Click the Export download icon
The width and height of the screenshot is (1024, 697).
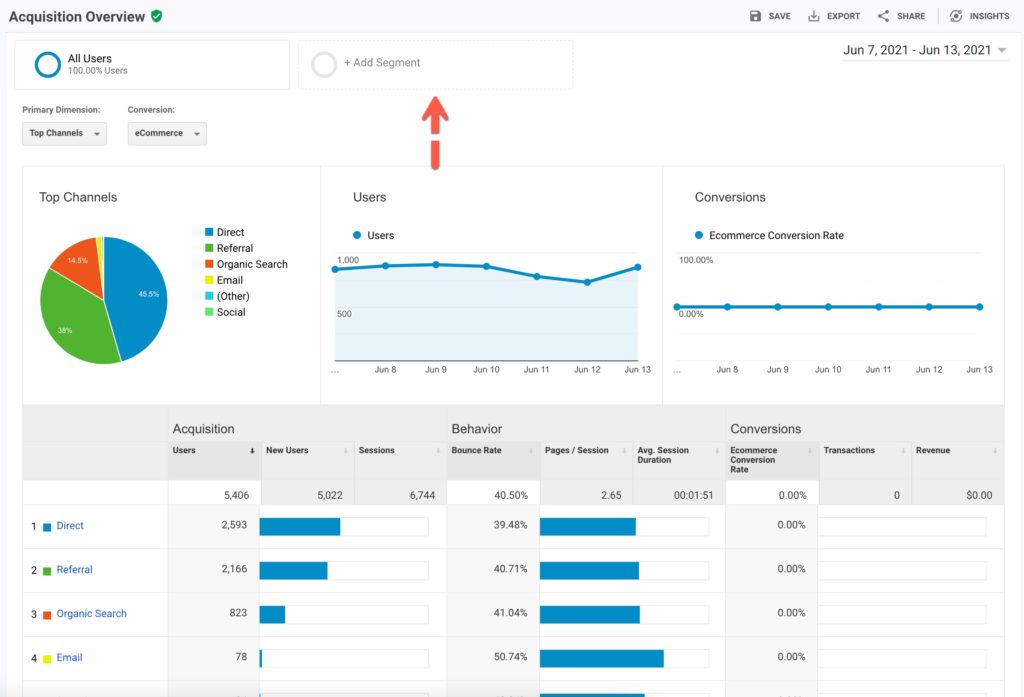coord(814,16)
